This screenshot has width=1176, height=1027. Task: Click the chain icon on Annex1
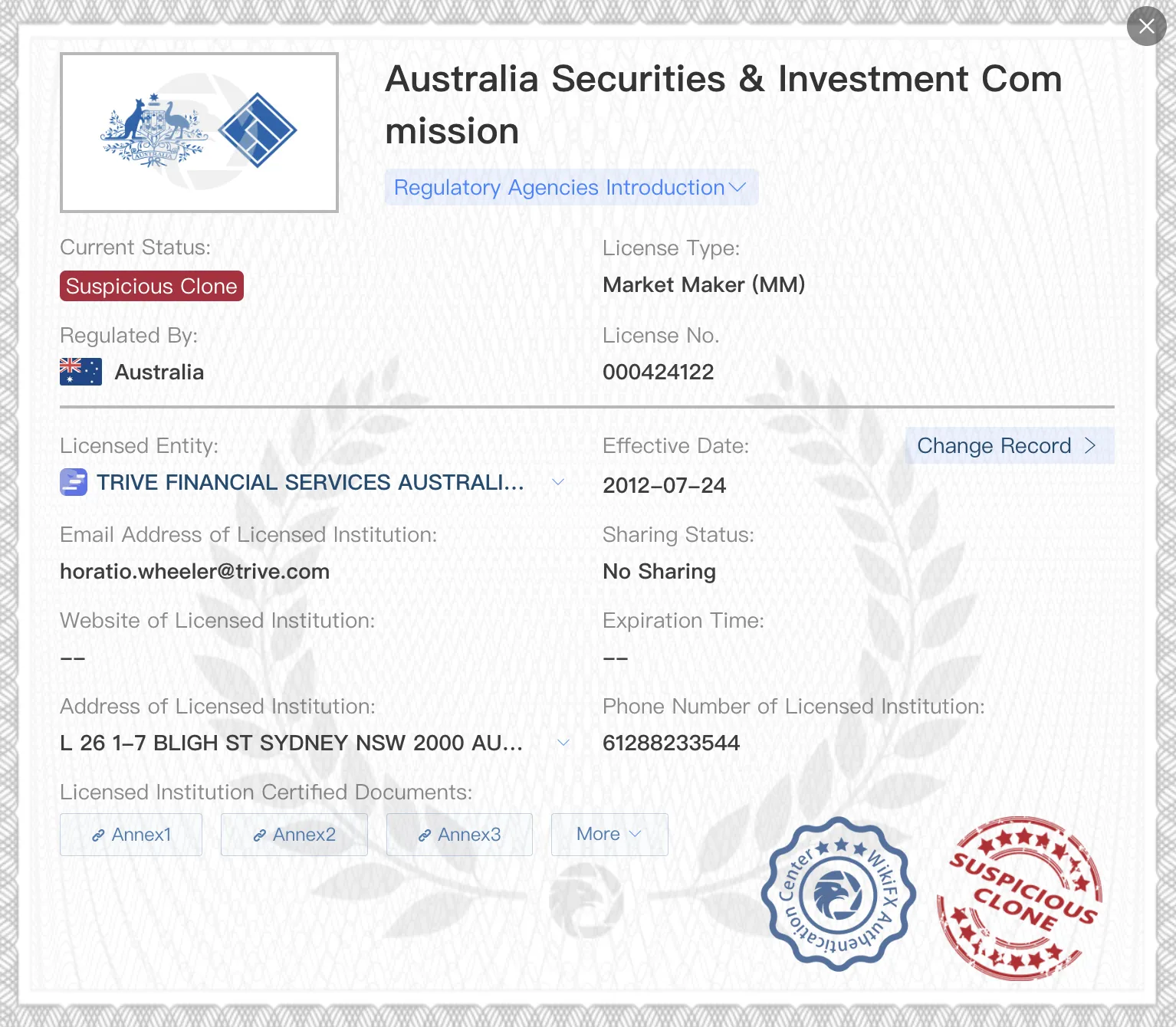[x=98, y=835]
